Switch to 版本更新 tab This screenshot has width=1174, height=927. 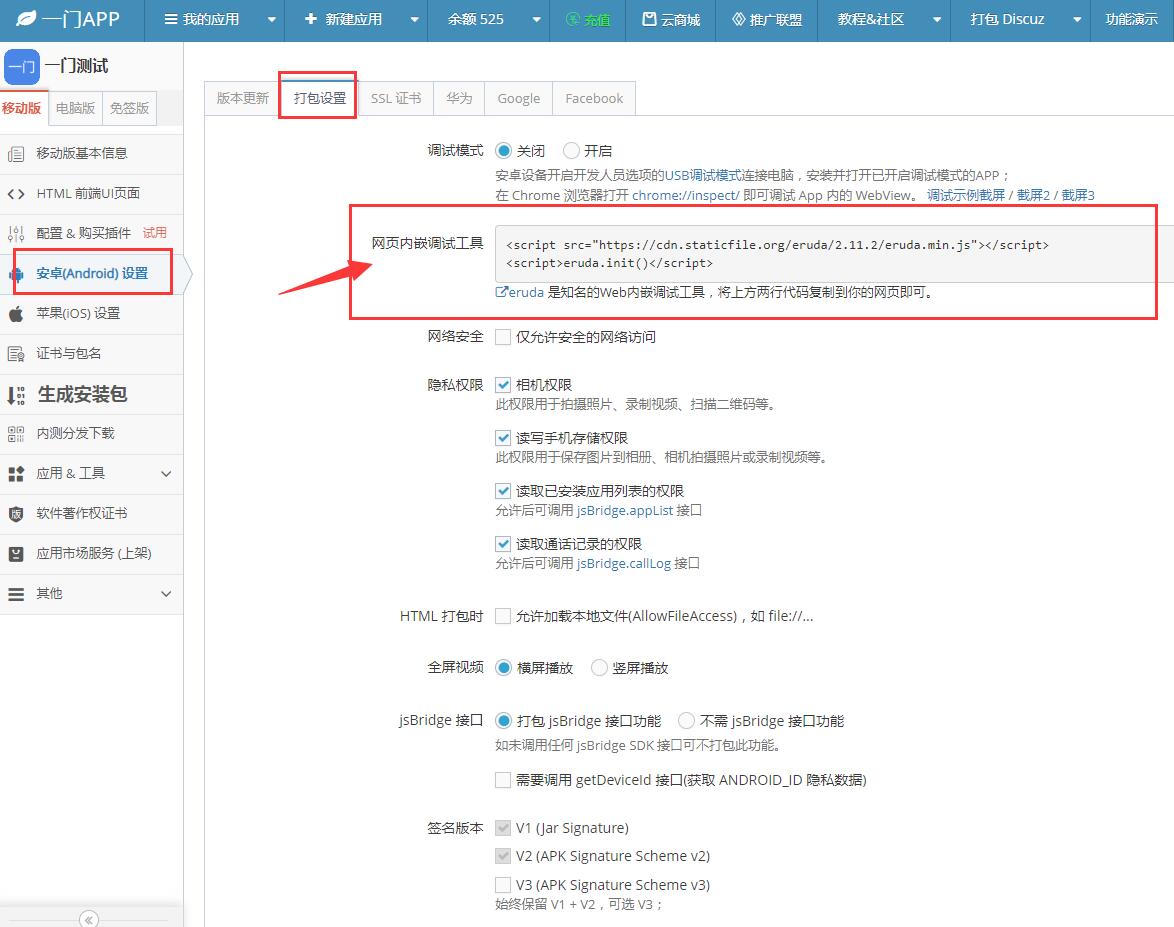(x=243, y=98)
